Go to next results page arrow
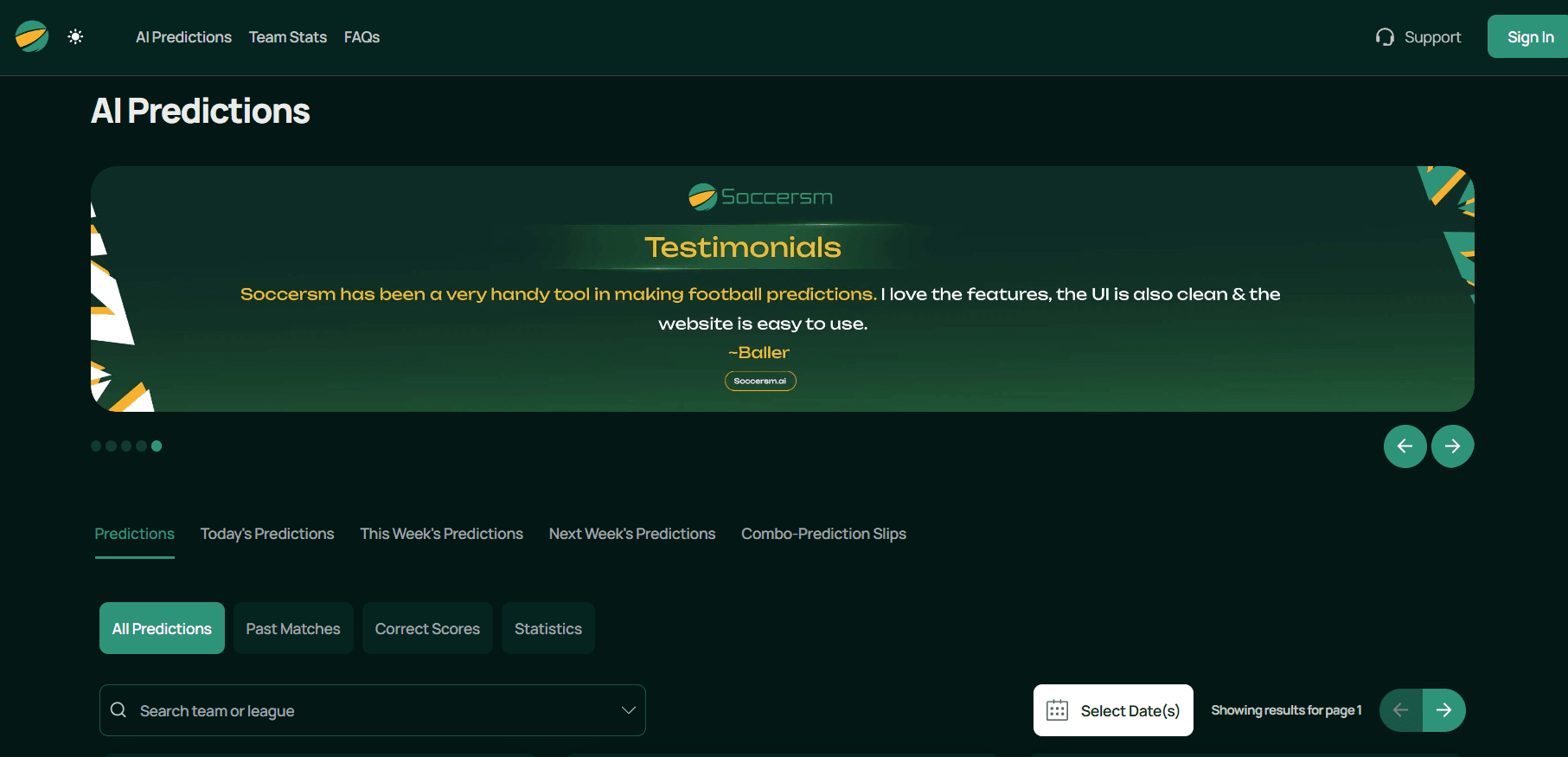1568x757 pixels. [x=1444, y=710]
